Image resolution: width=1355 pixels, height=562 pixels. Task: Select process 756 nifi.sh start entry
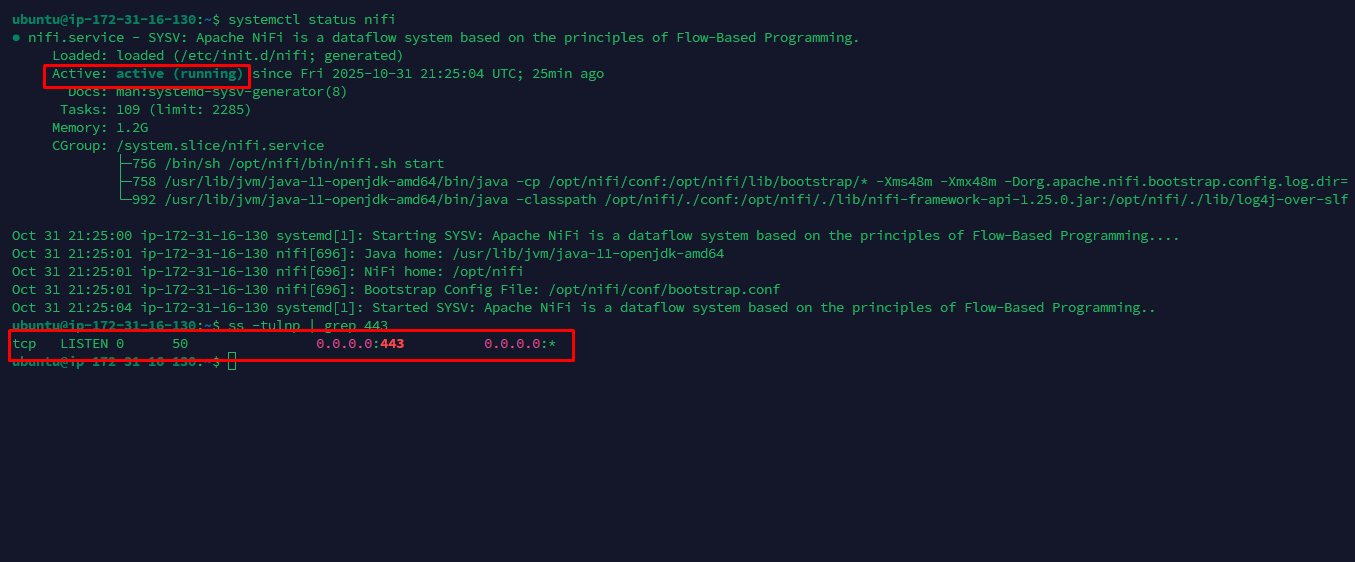click(288, 164)
